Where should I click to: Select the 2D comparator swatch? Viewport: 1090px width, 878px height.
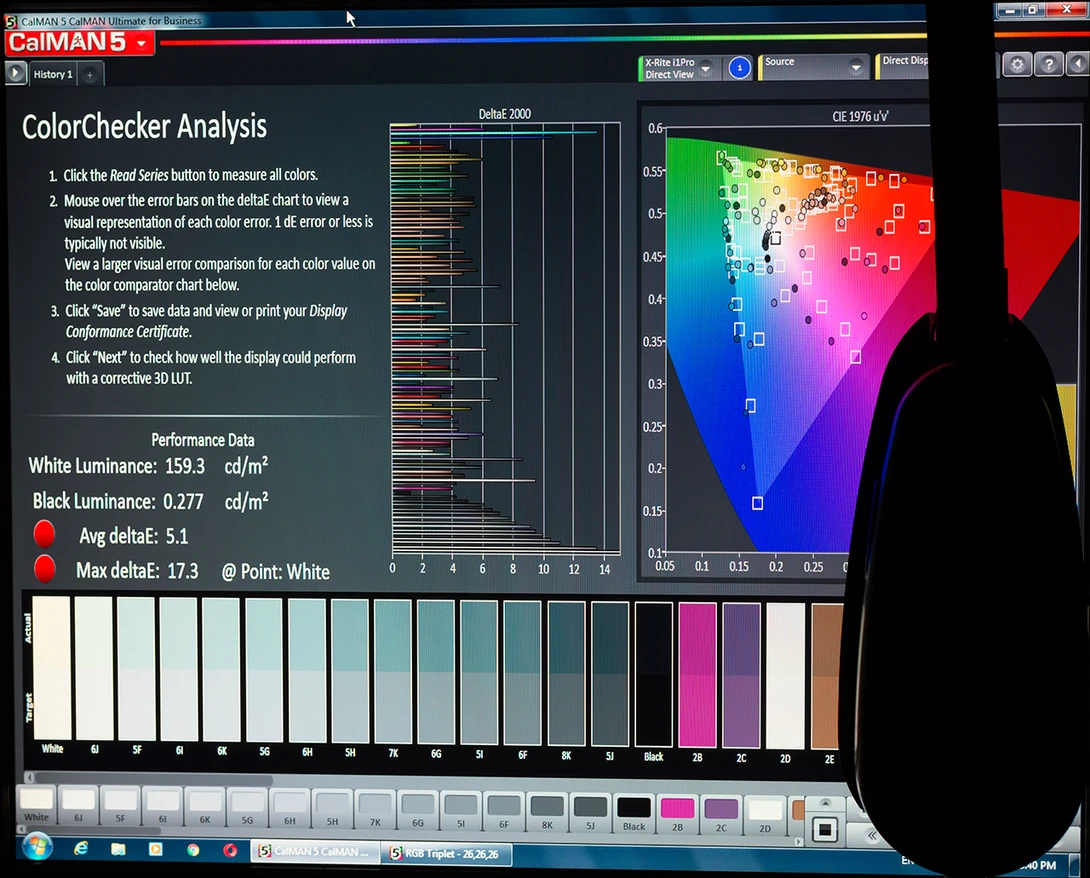point(786,676)
